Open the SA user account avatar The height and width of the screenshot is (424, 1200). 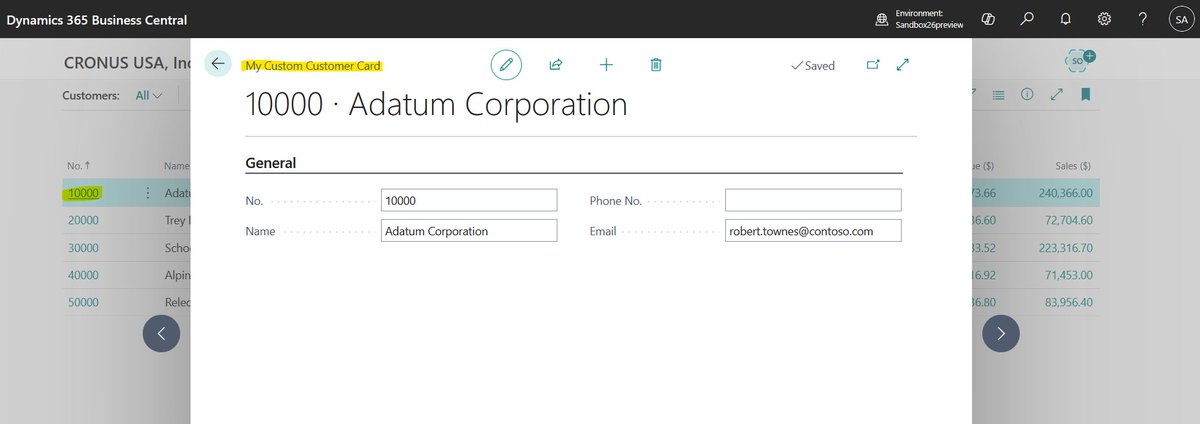1180,19
